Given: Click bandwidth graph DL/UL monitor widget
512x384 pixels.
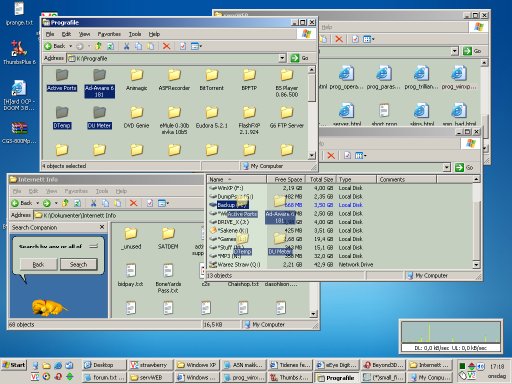Looking at the screenshot, I should [x=451, y=336].
